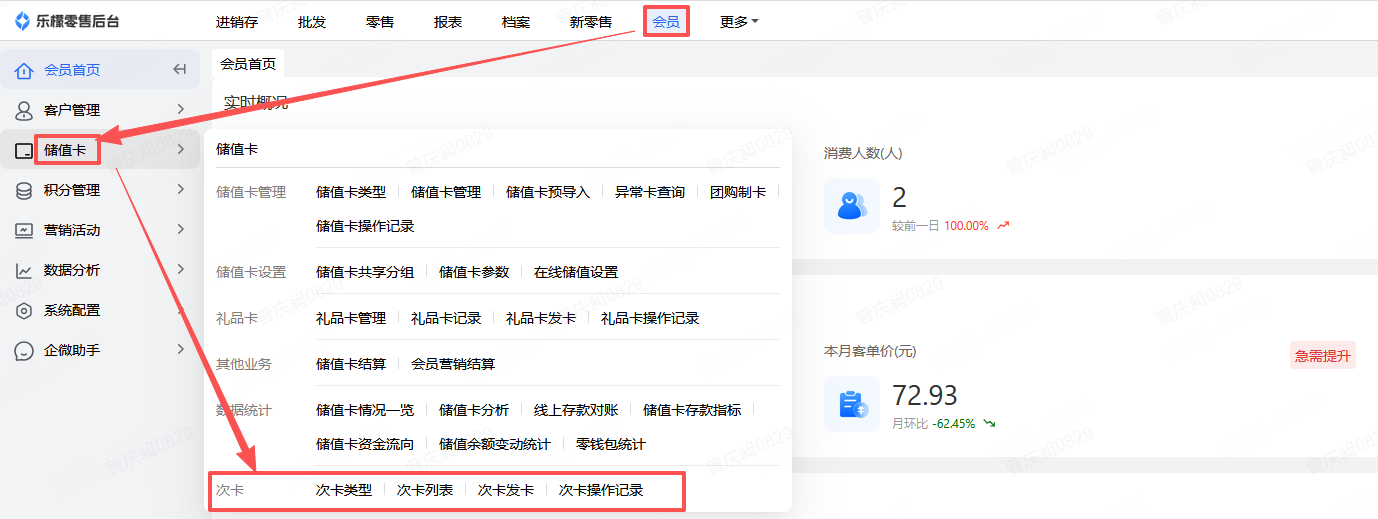Open the 报表 top menu
This screenshot has width=1378, height=519.
(x=448, y=21)
